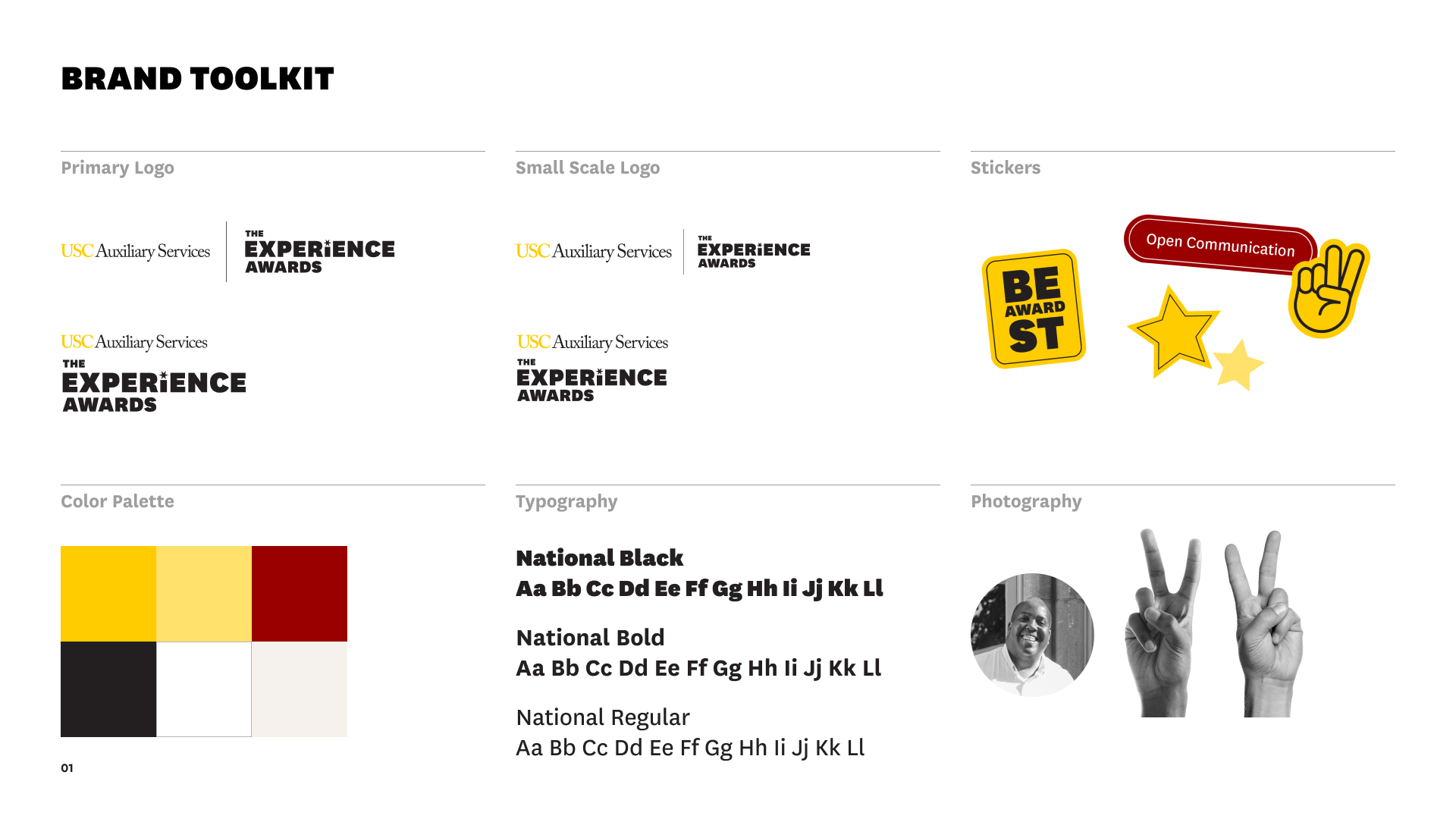The height and width of the screenshot is (819, 1456).
Task: Choose the off-white cream swatch
Action: (x=300, y=689)
